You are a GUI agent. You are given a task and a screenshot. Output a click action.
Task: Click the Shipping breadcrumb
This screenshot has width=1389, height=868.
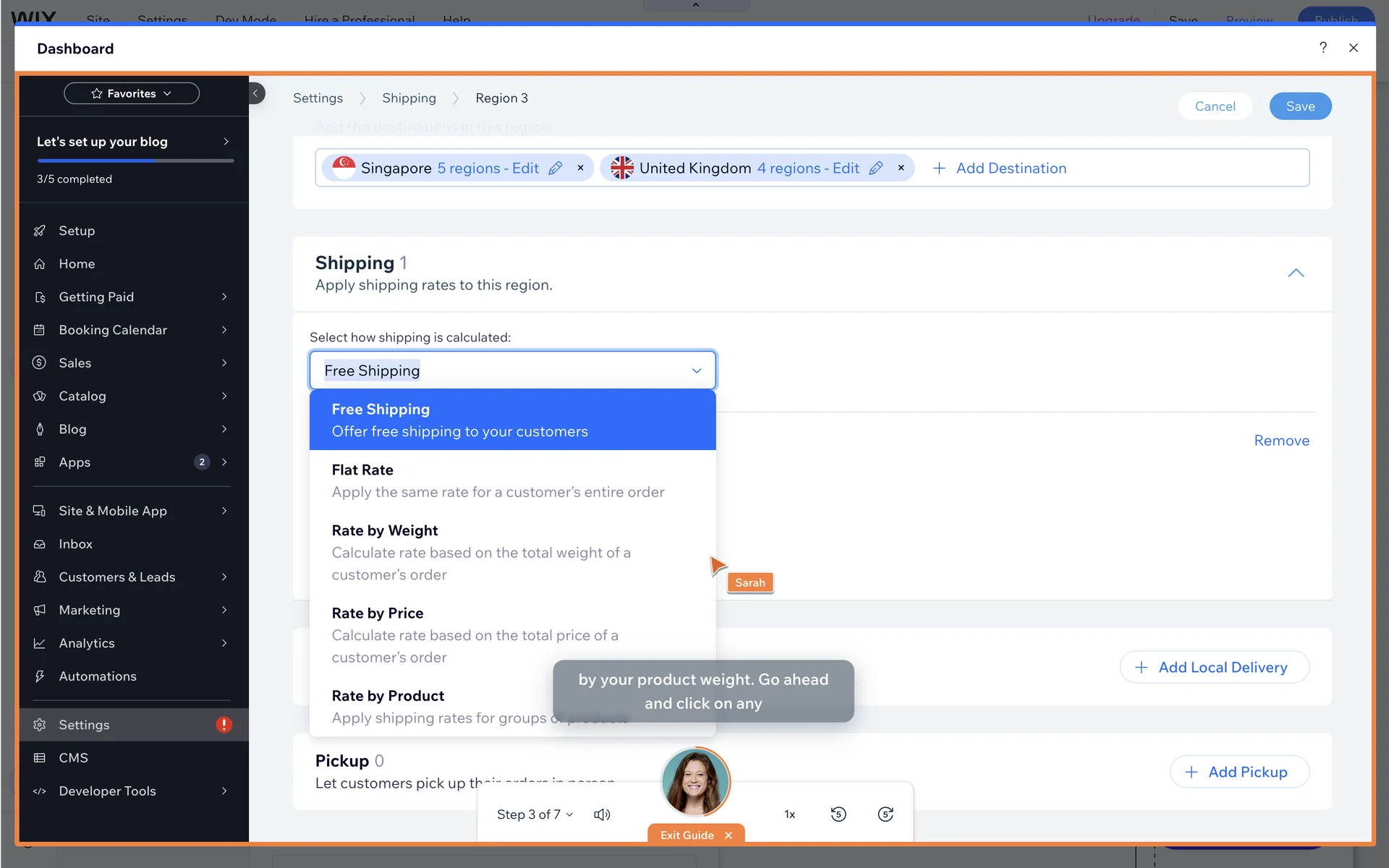point(409,98)
